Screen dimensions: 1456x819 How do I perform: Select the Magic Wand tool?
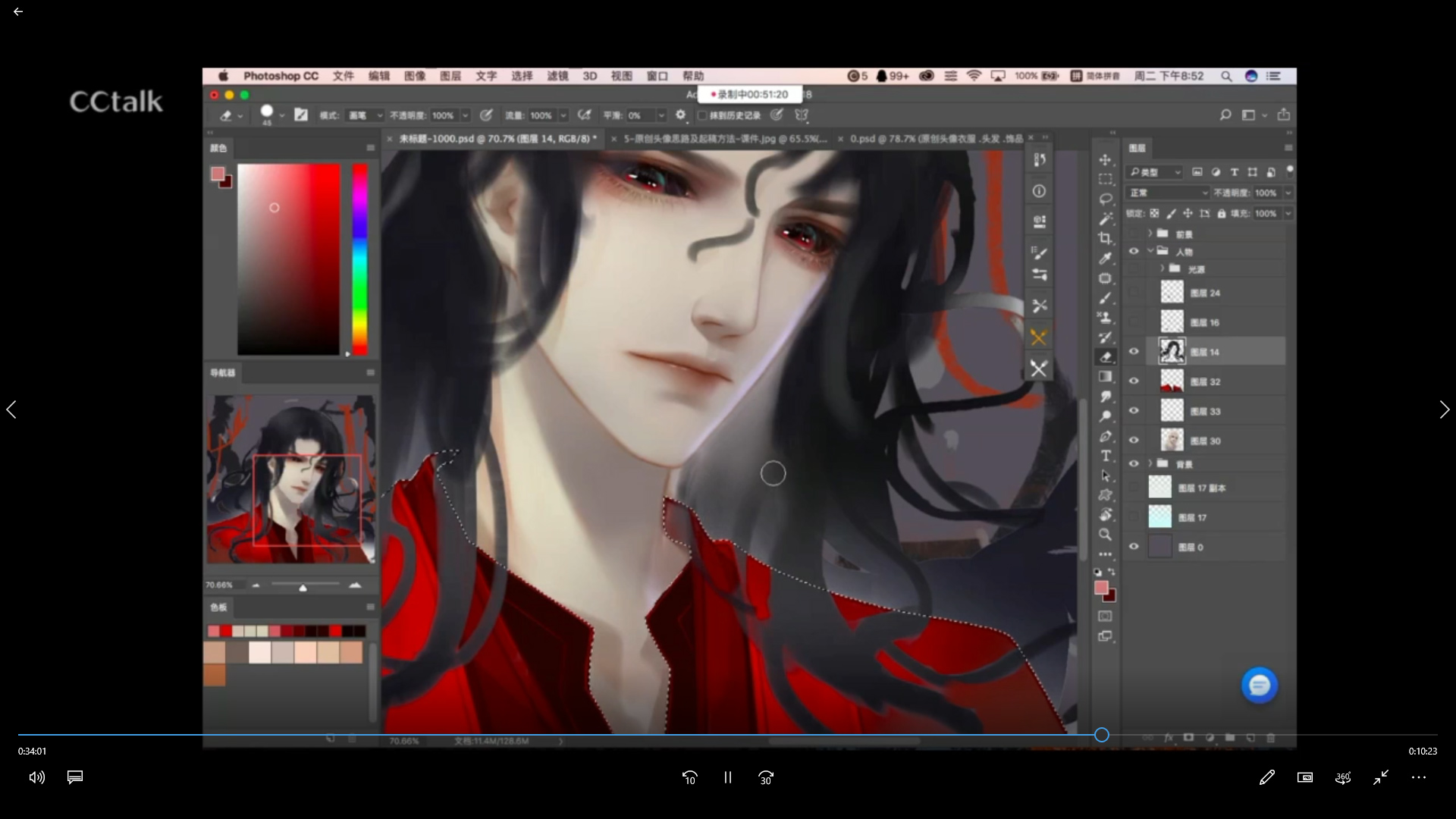coord(1105,219)
